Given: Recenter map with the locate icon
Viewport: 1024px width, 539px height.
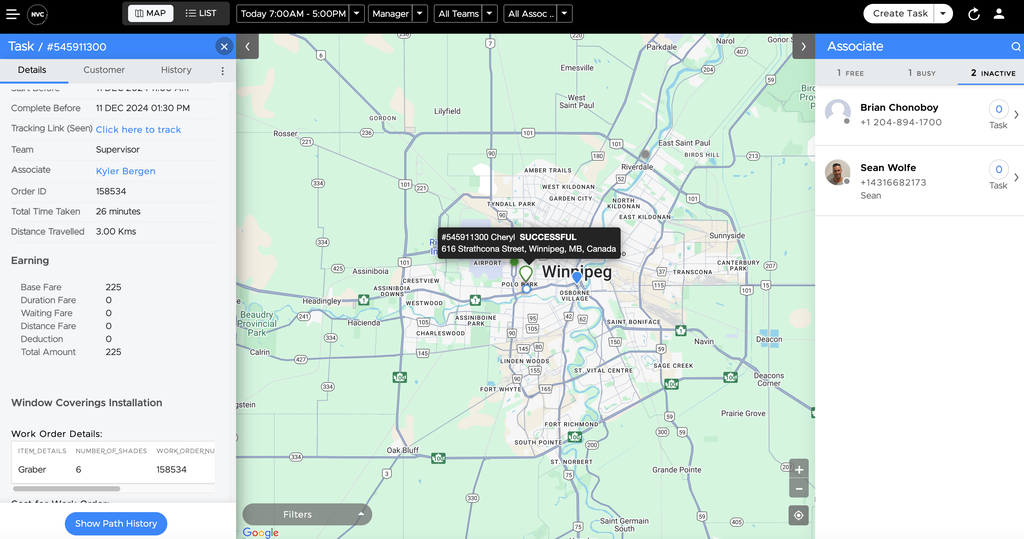Looking at the screenshot, I should tap(798, 515).
